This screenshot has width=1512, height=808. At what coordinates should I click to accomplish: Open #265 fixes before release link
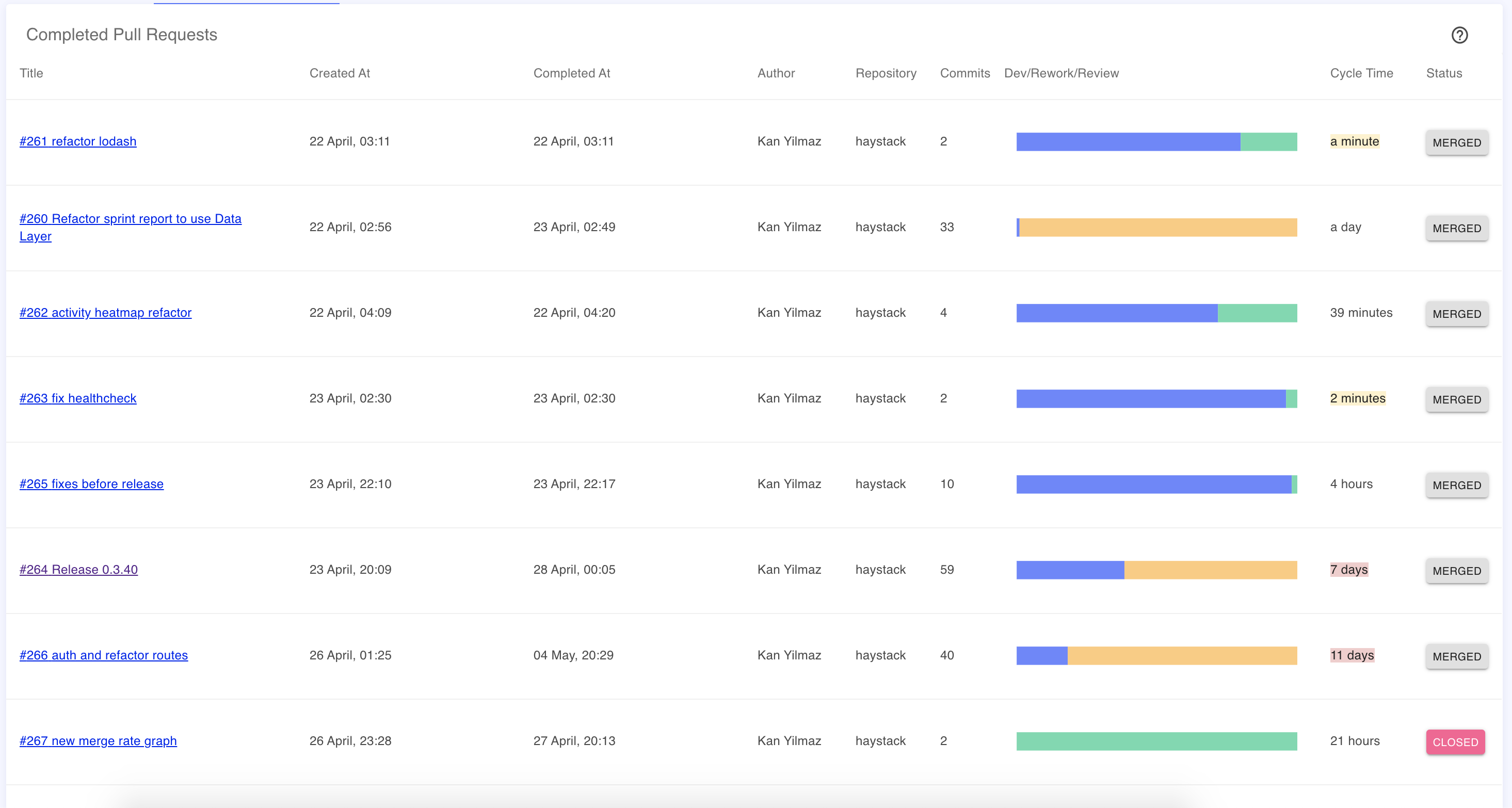pyautogui.click(x=91, y=484)
